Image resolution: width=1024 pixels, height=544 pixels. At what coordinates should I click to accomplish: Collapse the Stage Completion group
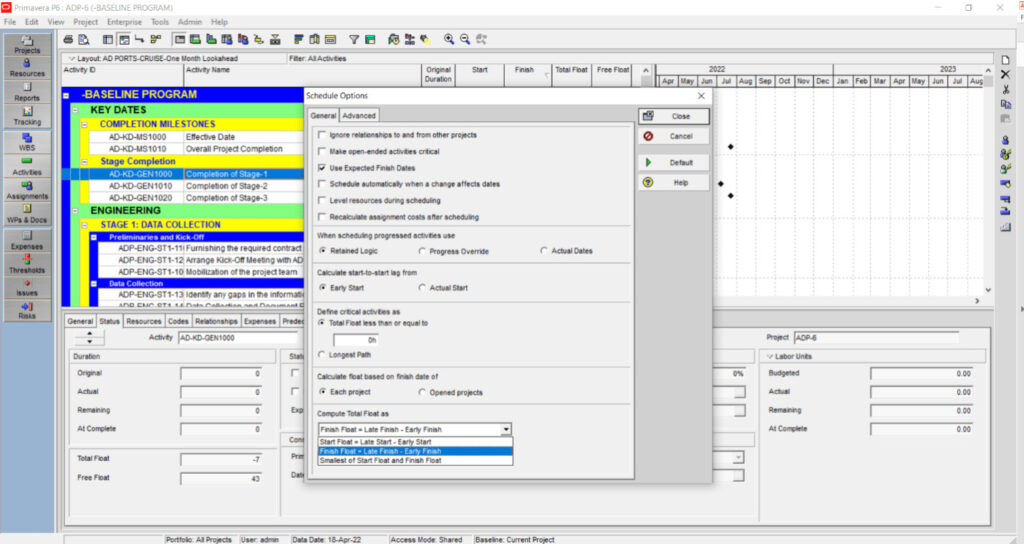pos(84,161)
